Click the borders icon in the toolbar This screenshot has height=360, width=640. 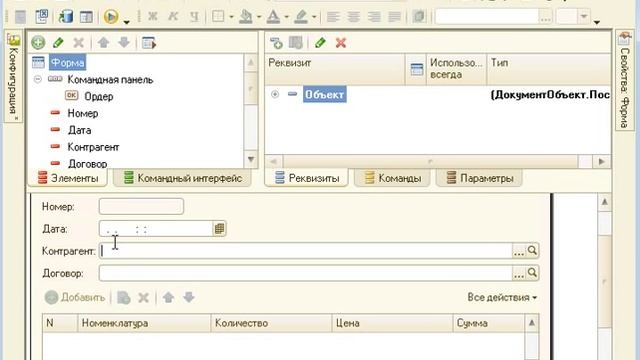(x=219, y=16)
